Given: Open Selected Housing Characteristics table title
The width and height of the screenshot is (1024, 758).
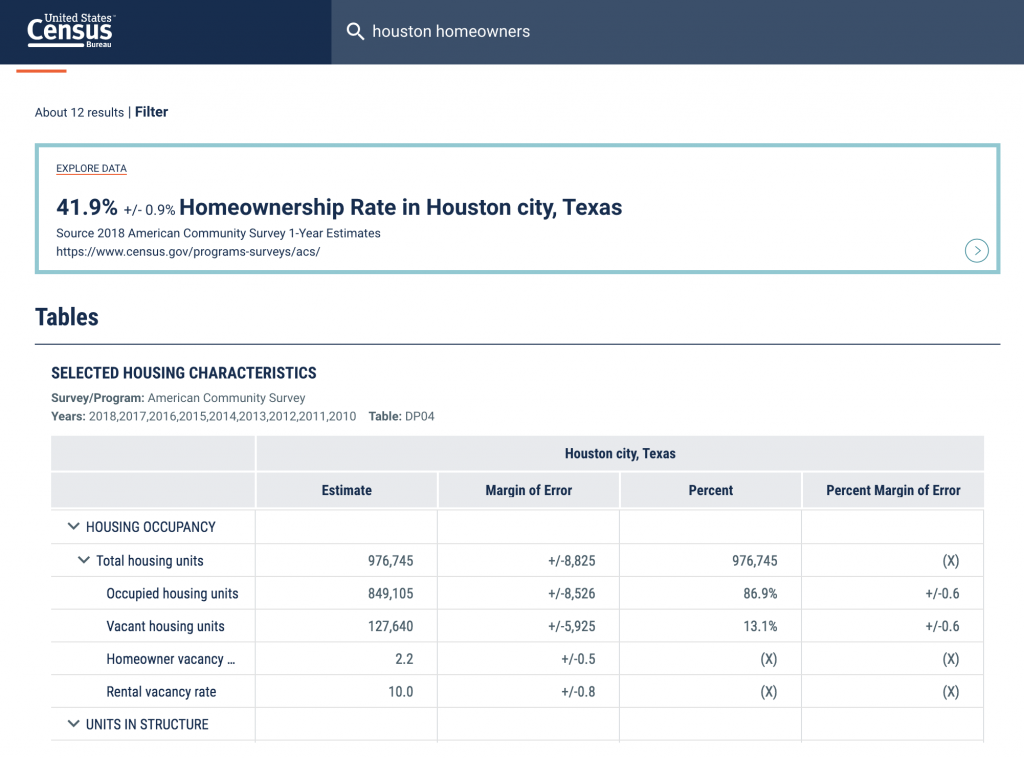Looking at the screenshot, I should tap(184, 373).
